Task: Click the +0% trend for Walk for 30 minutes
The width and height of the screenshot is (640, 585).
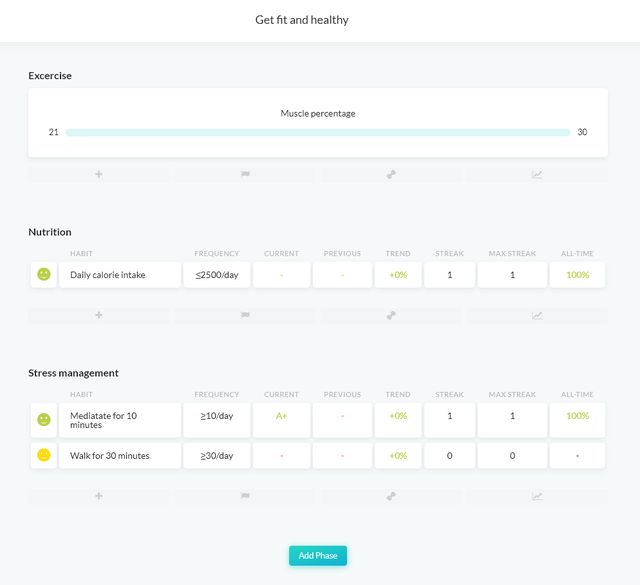Action: click(x=398, y=456)
